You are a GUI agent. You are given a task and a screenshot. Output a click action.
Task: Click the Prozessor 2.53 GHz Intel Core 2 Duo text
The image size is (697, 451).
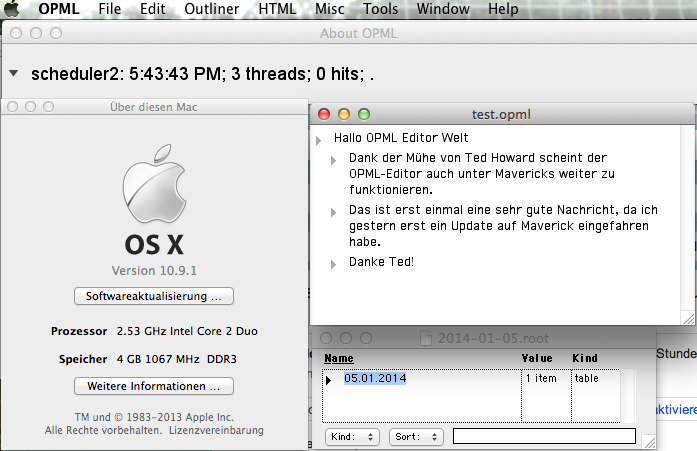(154, 331)
